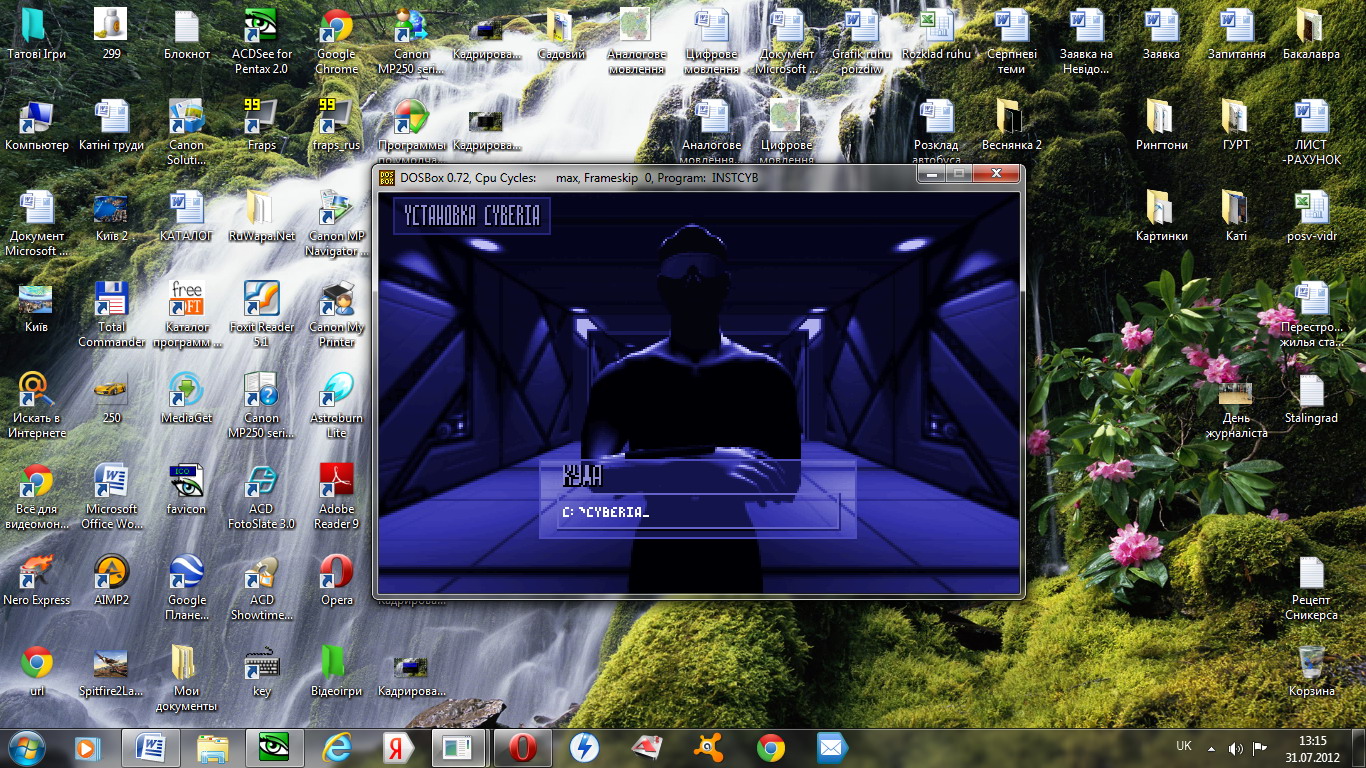Launch Total Commander from the desktop
Screen dimensions: 1366x768
coord(111,314)
